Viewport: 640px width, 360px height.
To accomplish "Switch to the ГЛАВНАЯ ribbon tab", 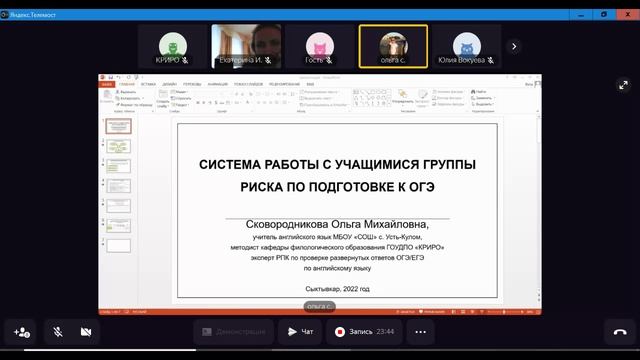I will tap(127, 84).
